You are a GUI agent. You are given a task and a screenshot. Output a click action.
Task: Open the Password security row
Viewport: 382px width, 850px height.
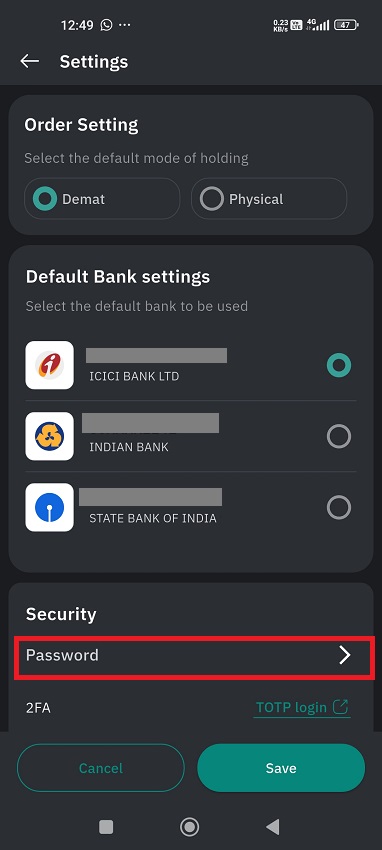194,656
